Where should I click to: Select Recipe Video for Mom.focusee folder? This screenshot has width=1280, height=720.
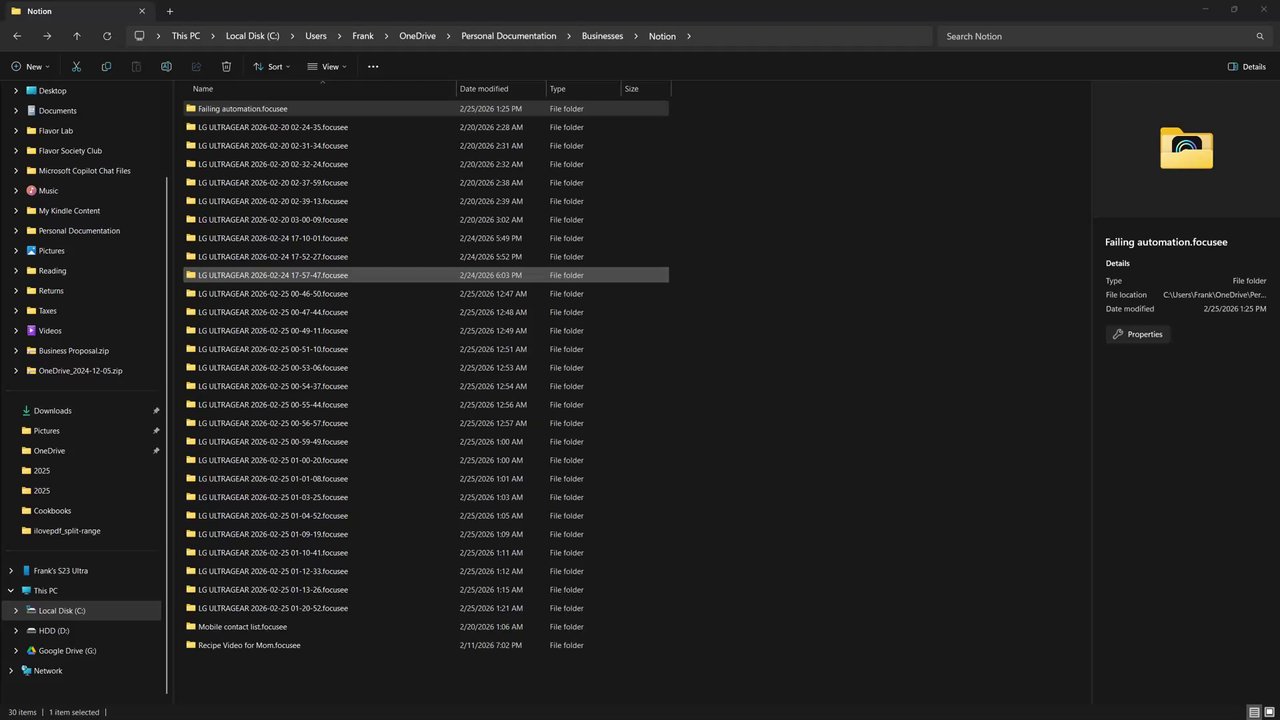click(426, 645)
